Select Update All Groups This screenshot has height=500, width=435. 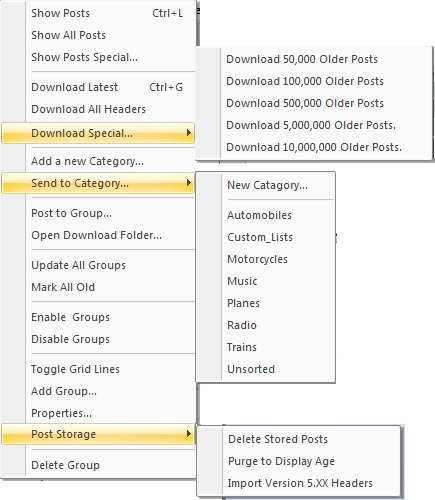click(x=98, y=265)
